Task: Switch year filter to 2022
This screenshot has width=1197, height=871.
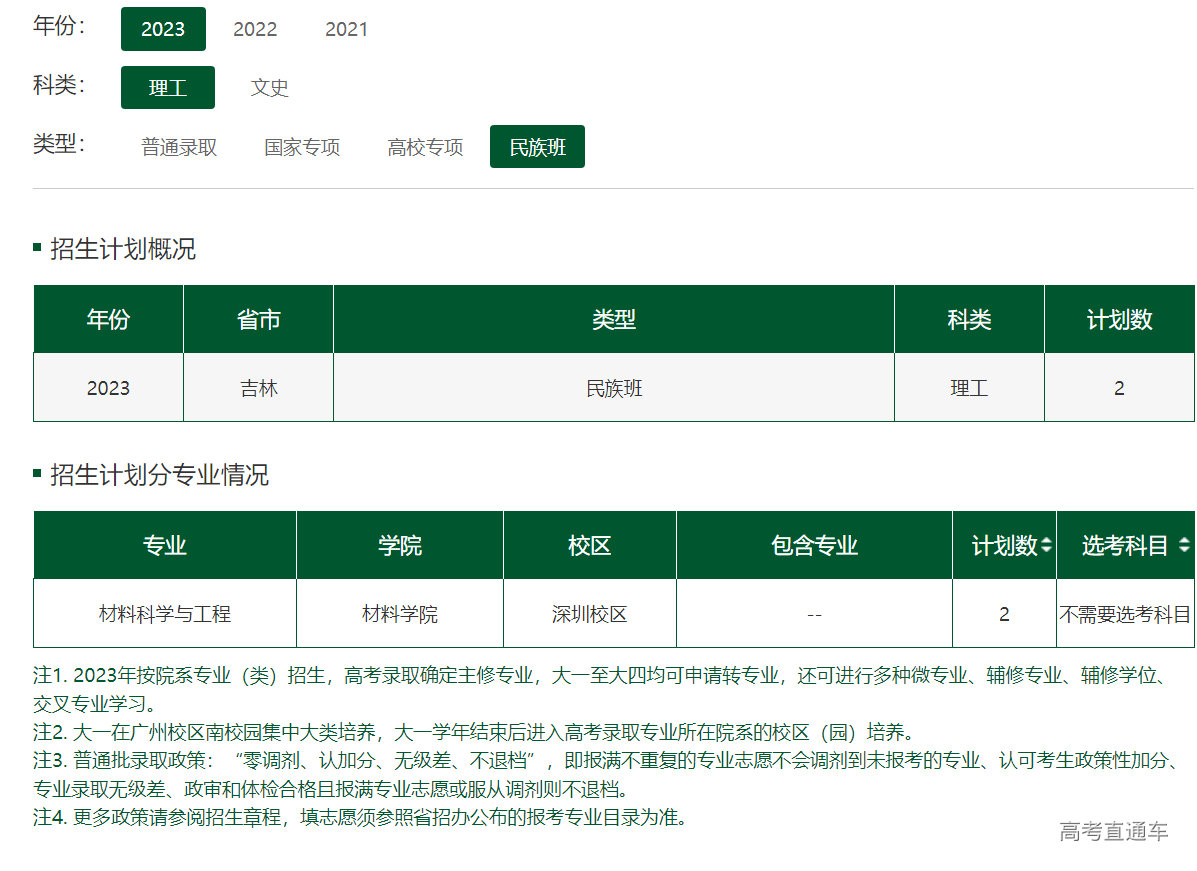Action: pyautogui.click(x=255, y=29)
